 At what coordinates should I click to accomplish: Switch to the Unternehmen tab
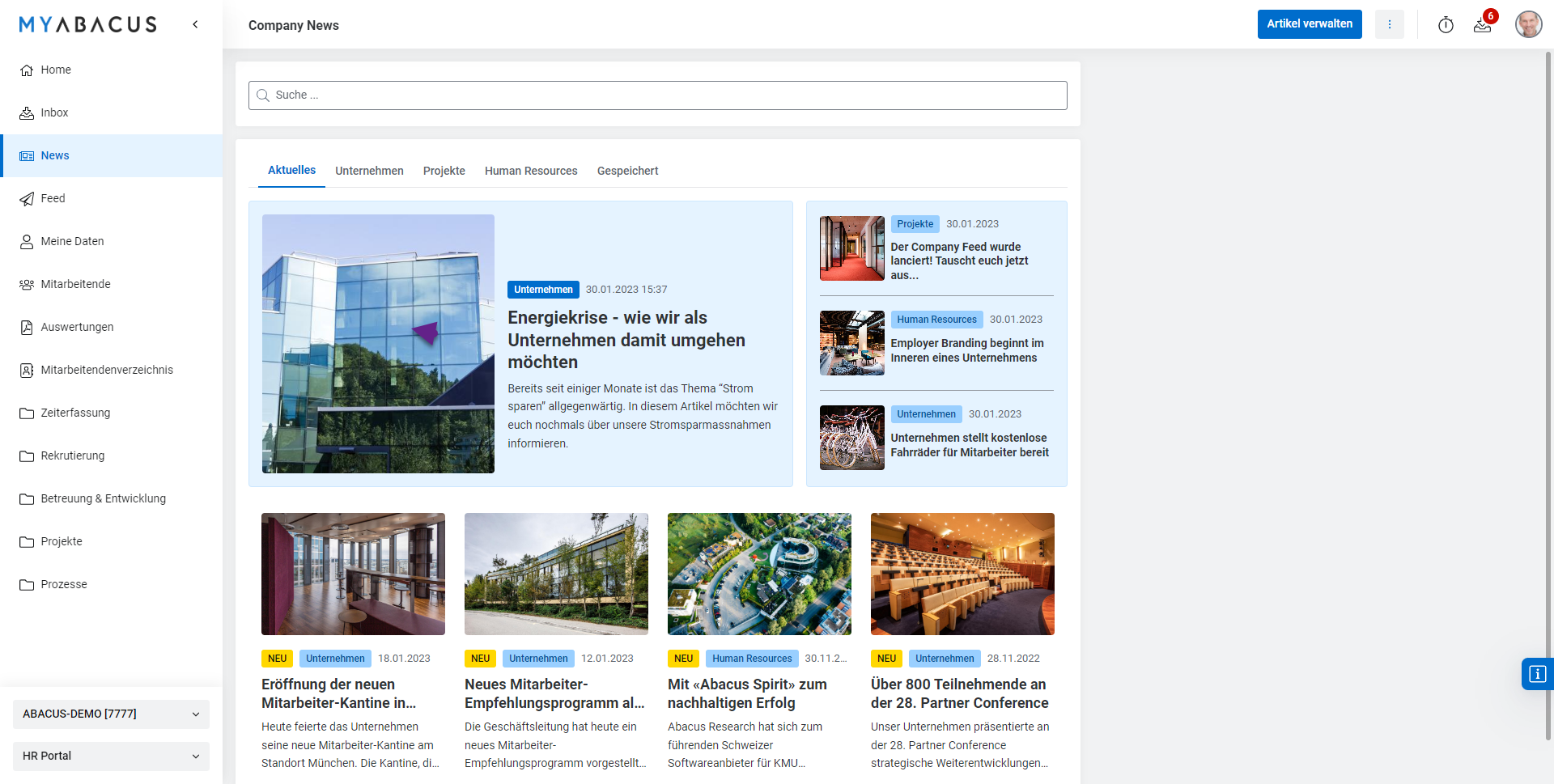[x=369, y=171]
